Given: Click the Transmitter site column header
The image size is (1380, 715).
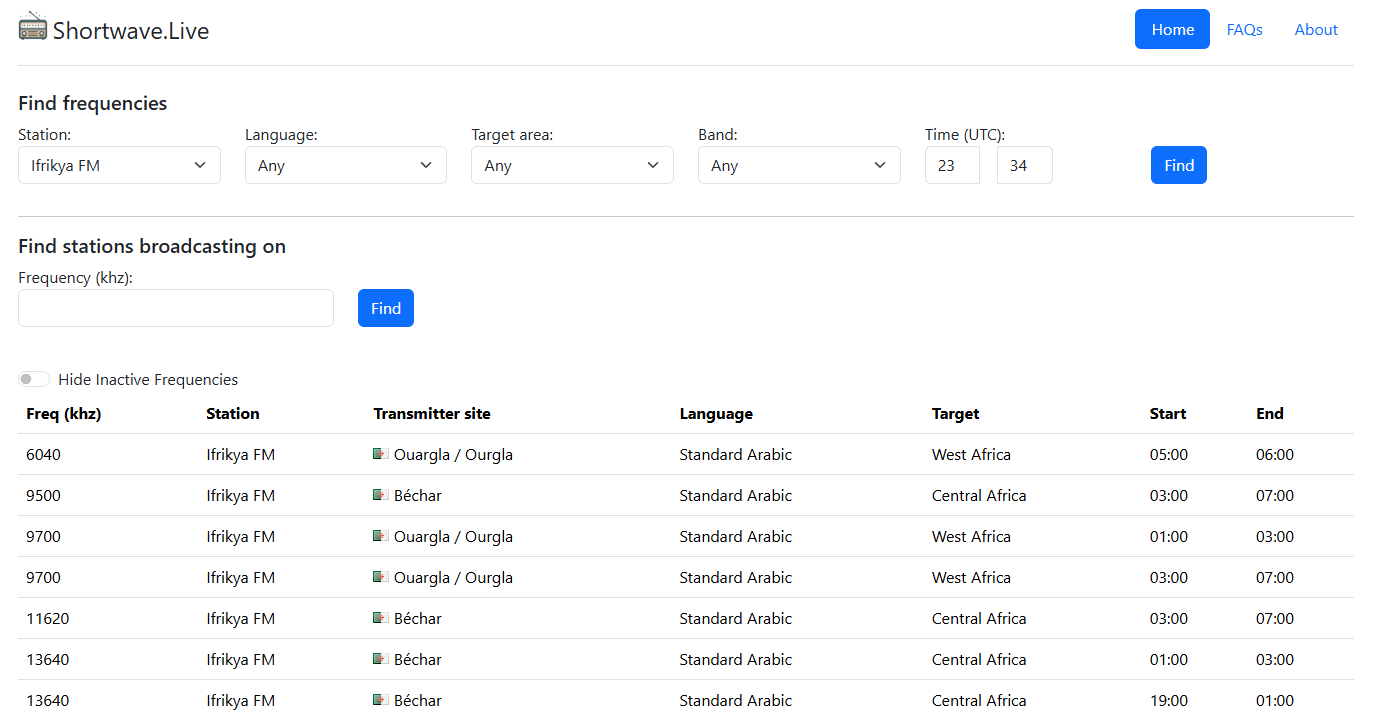Looking at the screenshot, I should click(x=432, y=413).
